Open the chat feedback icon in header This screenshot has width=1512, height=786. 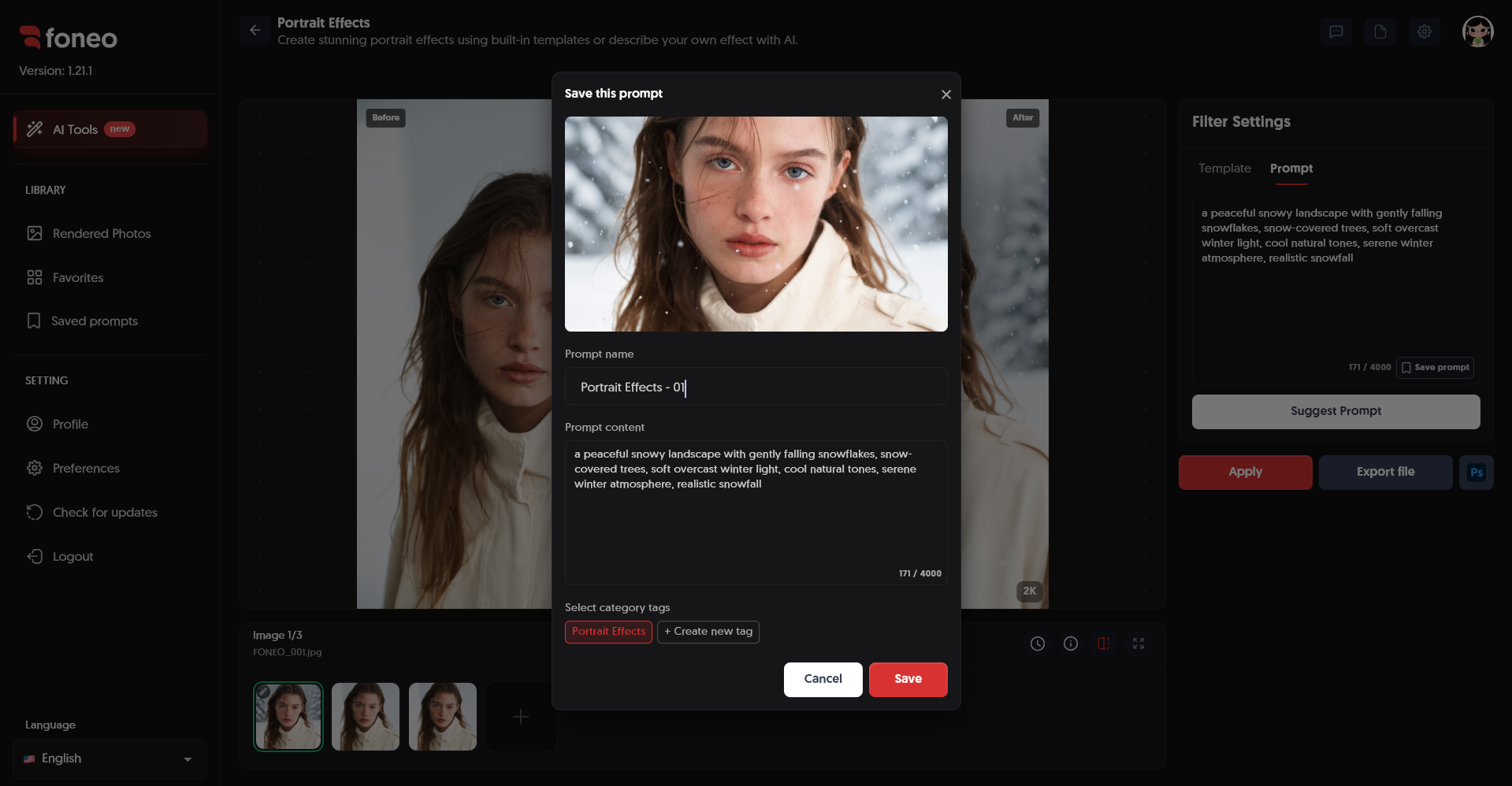click(1336, 32)
